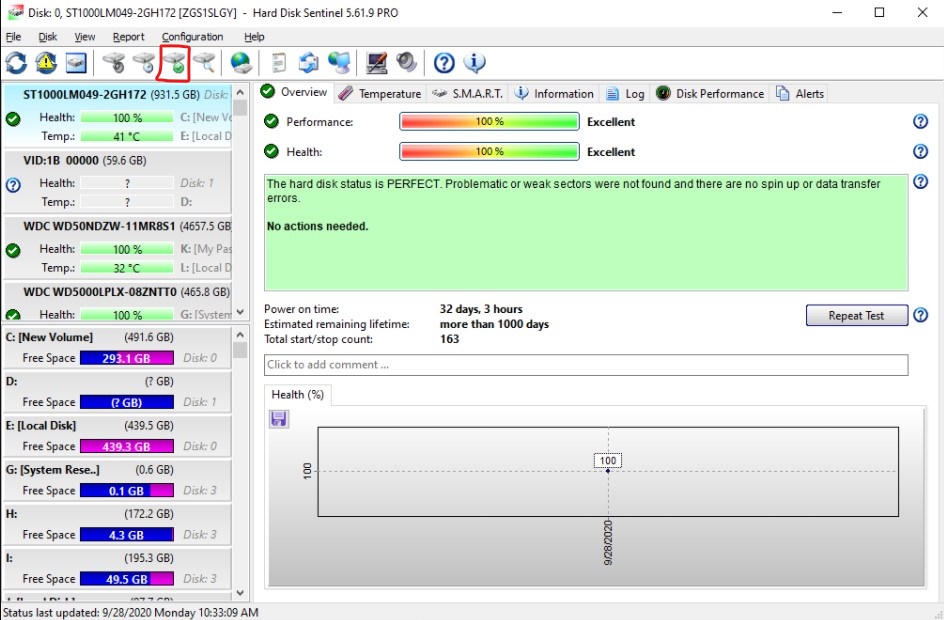The height and width of the screenshot is (620, 944).
Task: Click the Performance 100 % gradient bar
Action: pyautogui.click(x=489, y=122)
